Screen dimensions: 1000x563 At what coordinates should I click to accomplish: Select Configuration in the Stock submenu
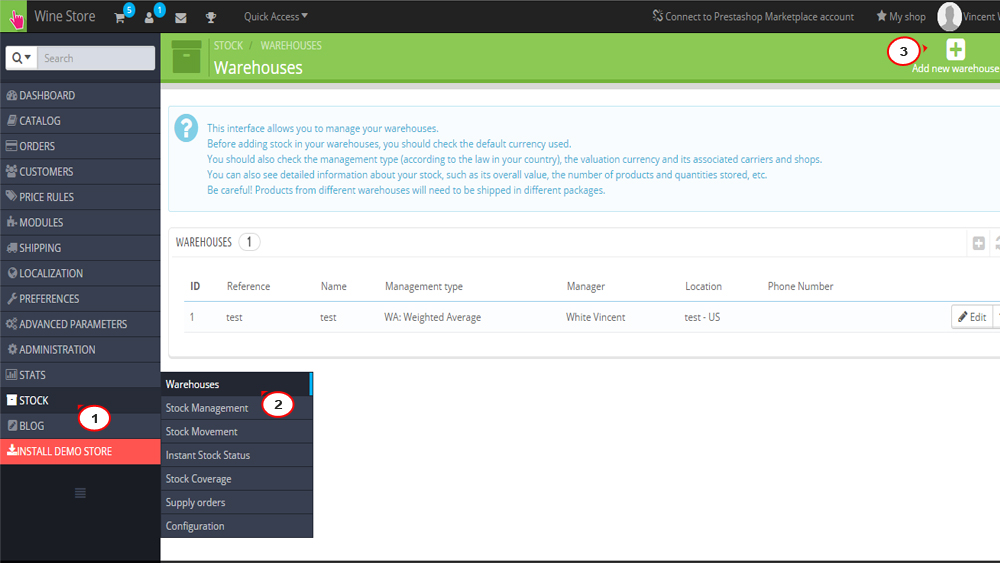tap(236, 526)
